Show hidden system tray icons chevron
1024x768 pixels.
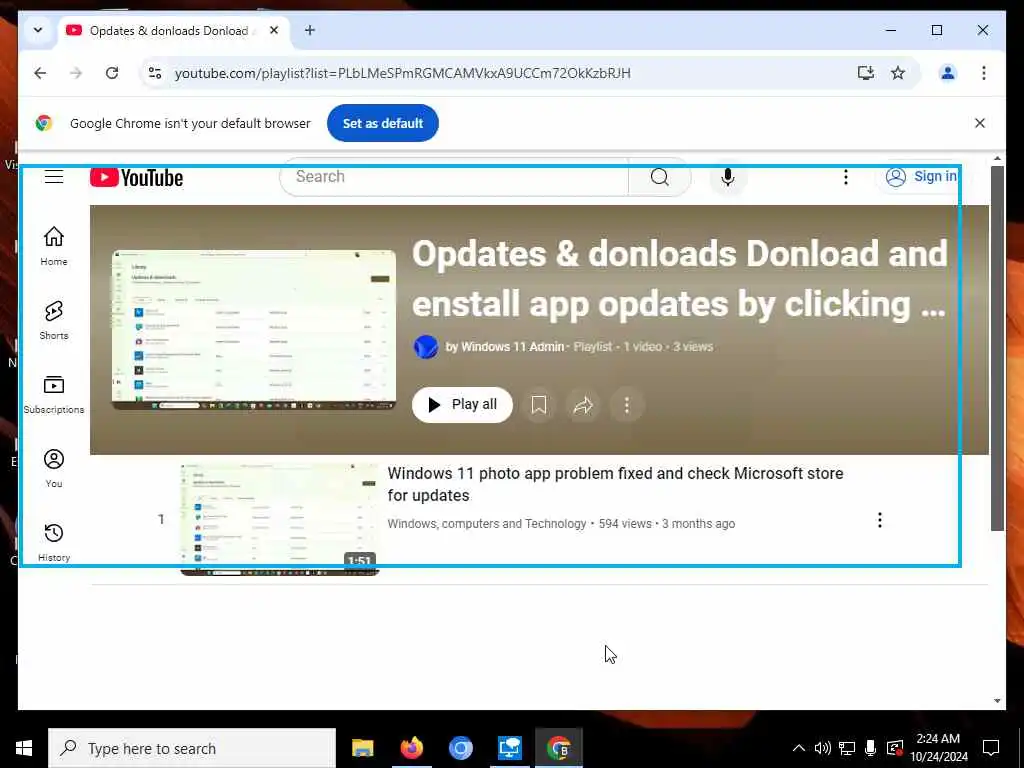pos(799,748)
